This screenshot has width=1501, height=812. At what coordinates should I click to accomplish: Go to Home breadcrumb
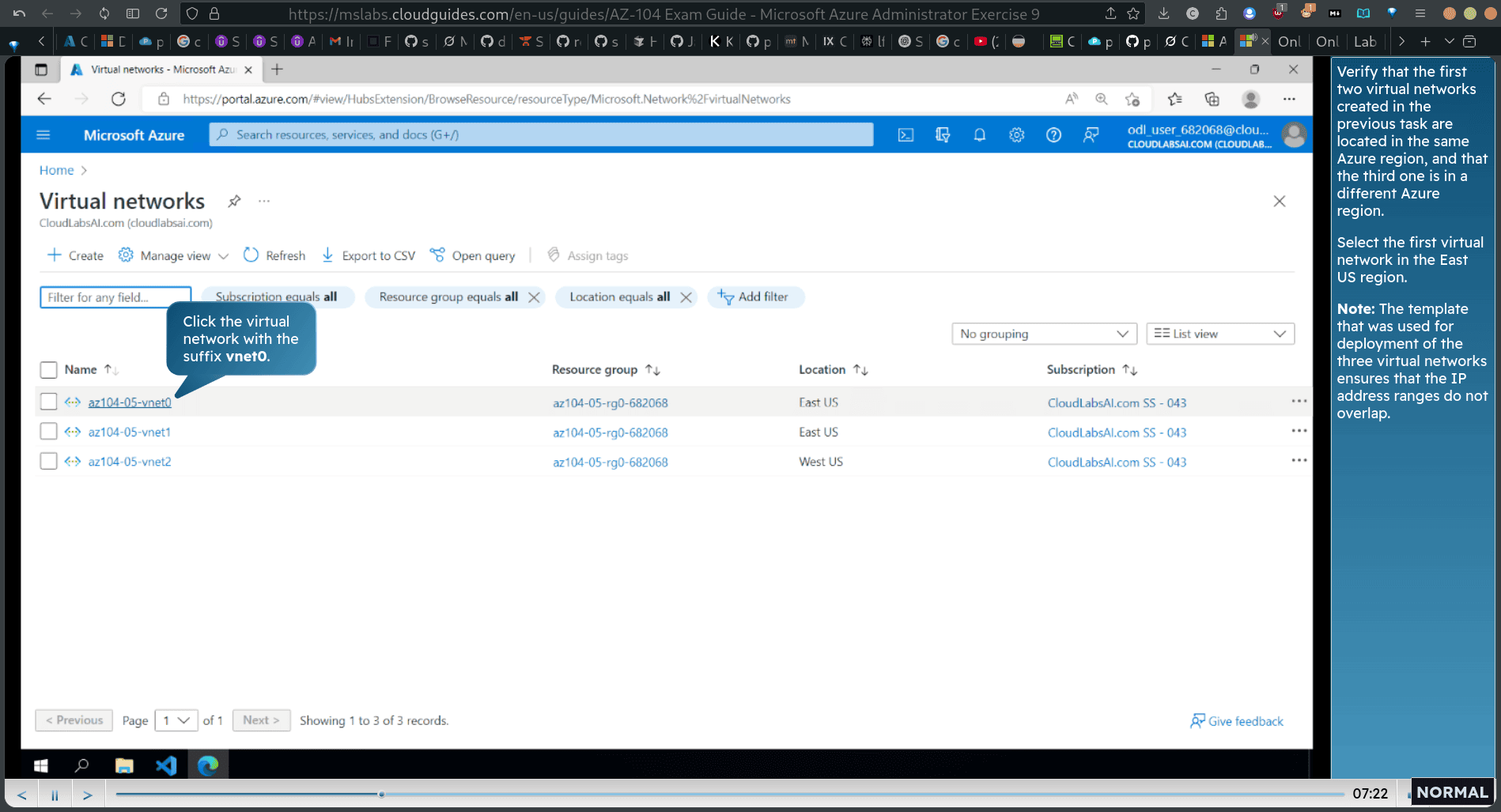tap(56, 170)
